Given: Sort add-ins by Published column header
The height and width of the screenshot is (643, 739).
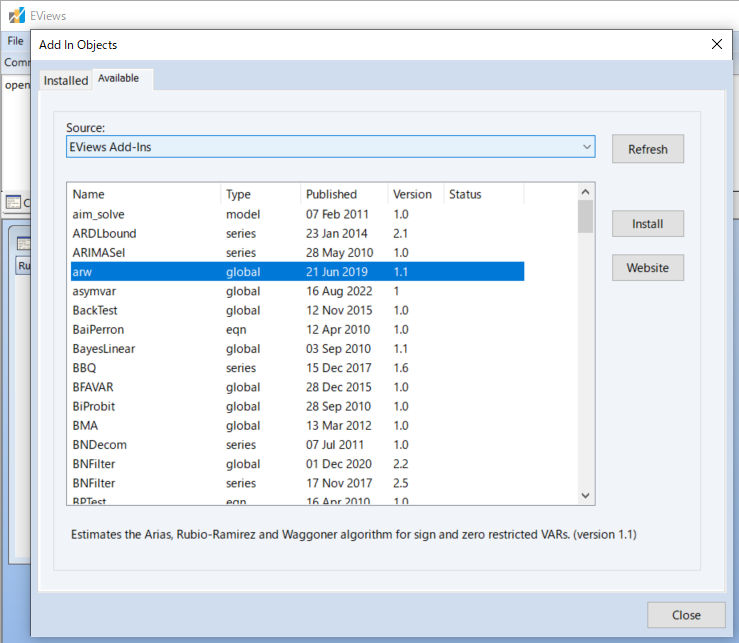Looking at the screenshot, I should (343, 194).
